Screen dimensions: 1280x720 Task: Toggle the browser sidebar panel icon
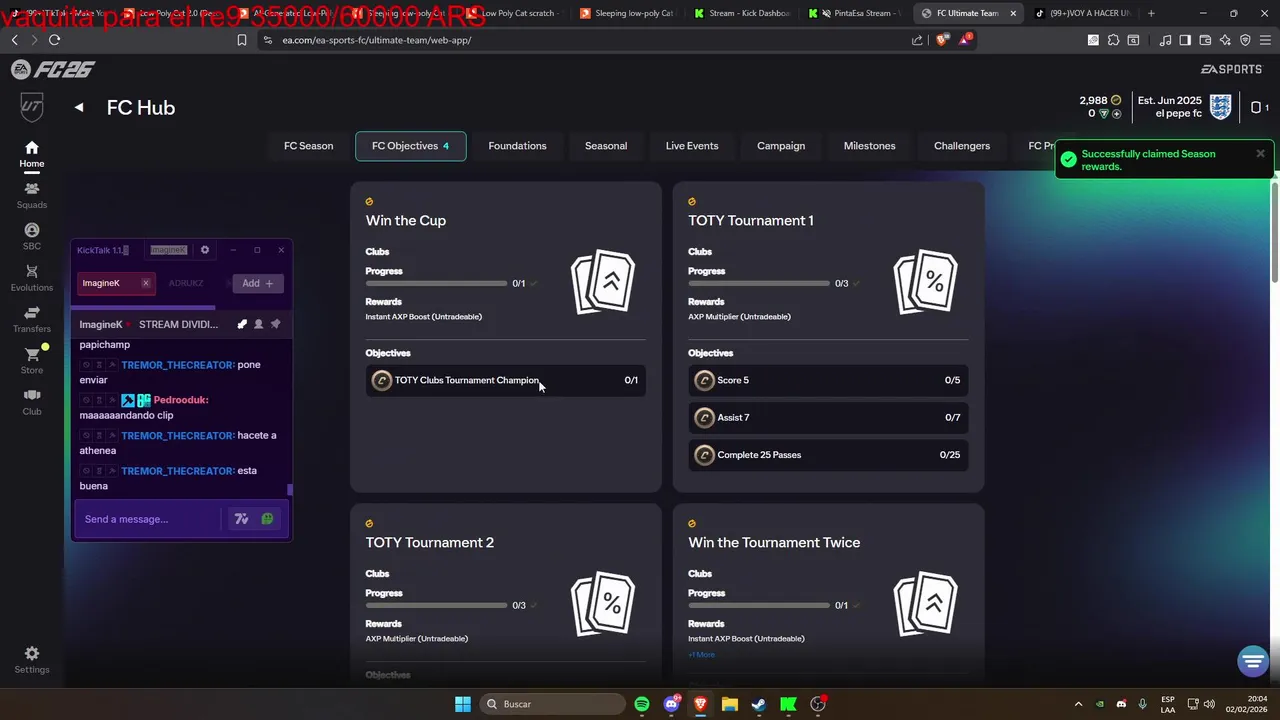point(1185,40)
